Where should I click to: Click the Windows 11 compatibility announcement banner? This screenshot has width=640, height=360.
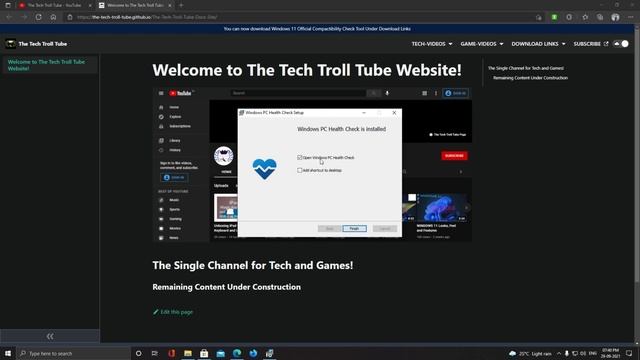coord(317,29)
